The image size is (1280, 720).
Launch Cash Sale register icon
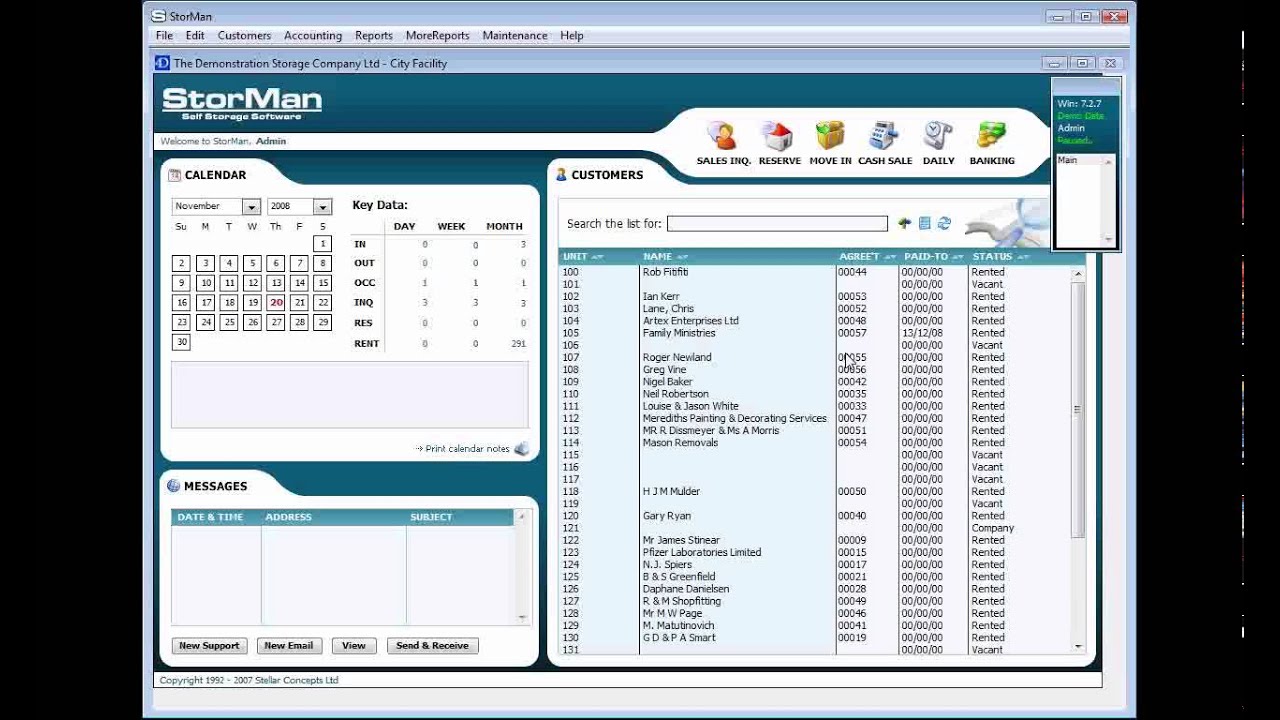884,136
